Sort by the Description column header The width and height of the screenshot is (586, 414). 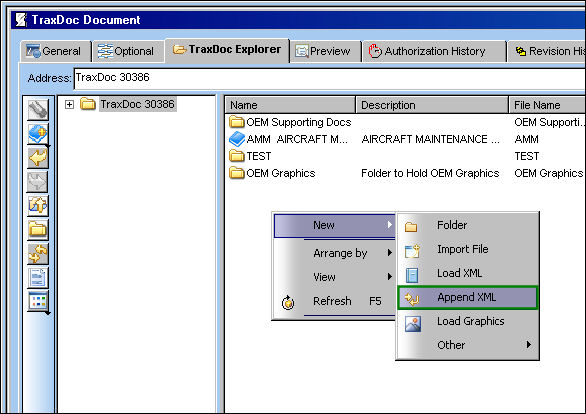click(432, 105)
